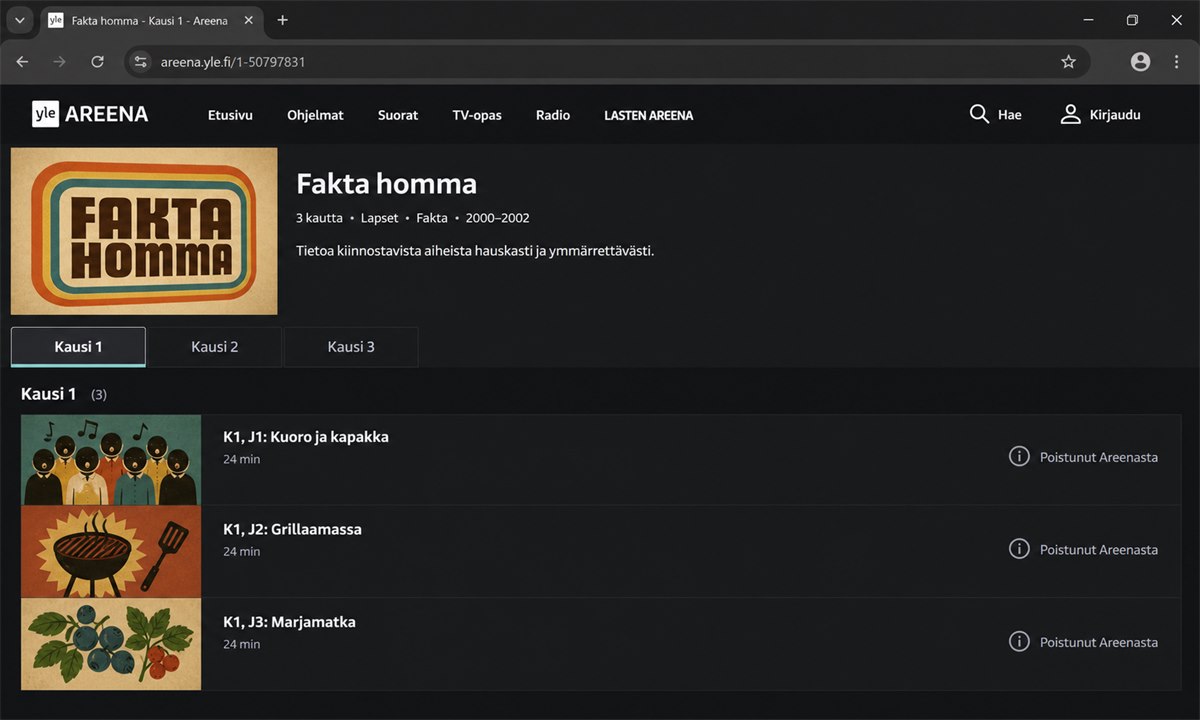The height and width of the screenshot is (720, 1200).
Task: Maximize the browser window
Action: (1132, 20)
